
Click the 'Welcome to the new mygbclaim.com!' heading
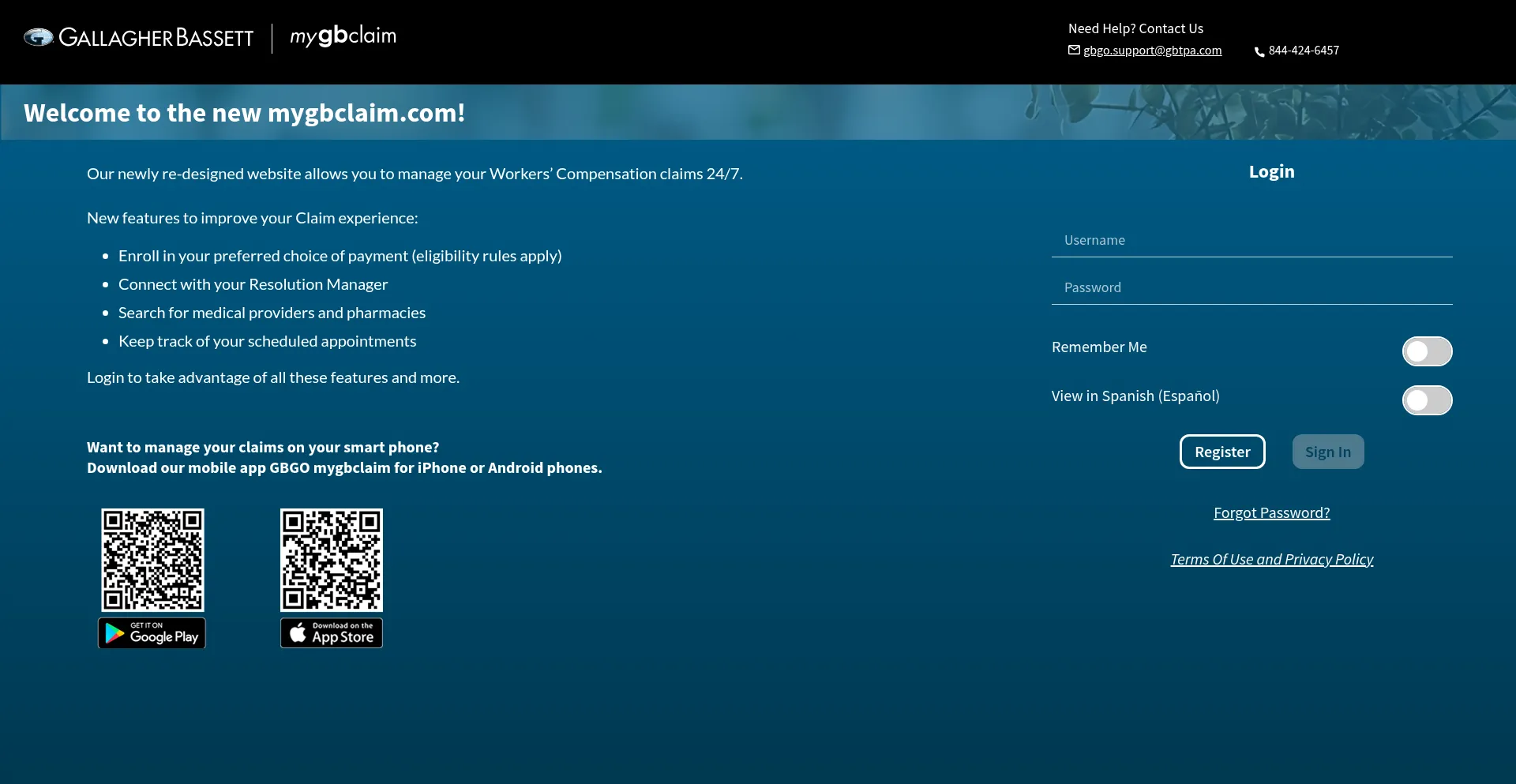244,113
